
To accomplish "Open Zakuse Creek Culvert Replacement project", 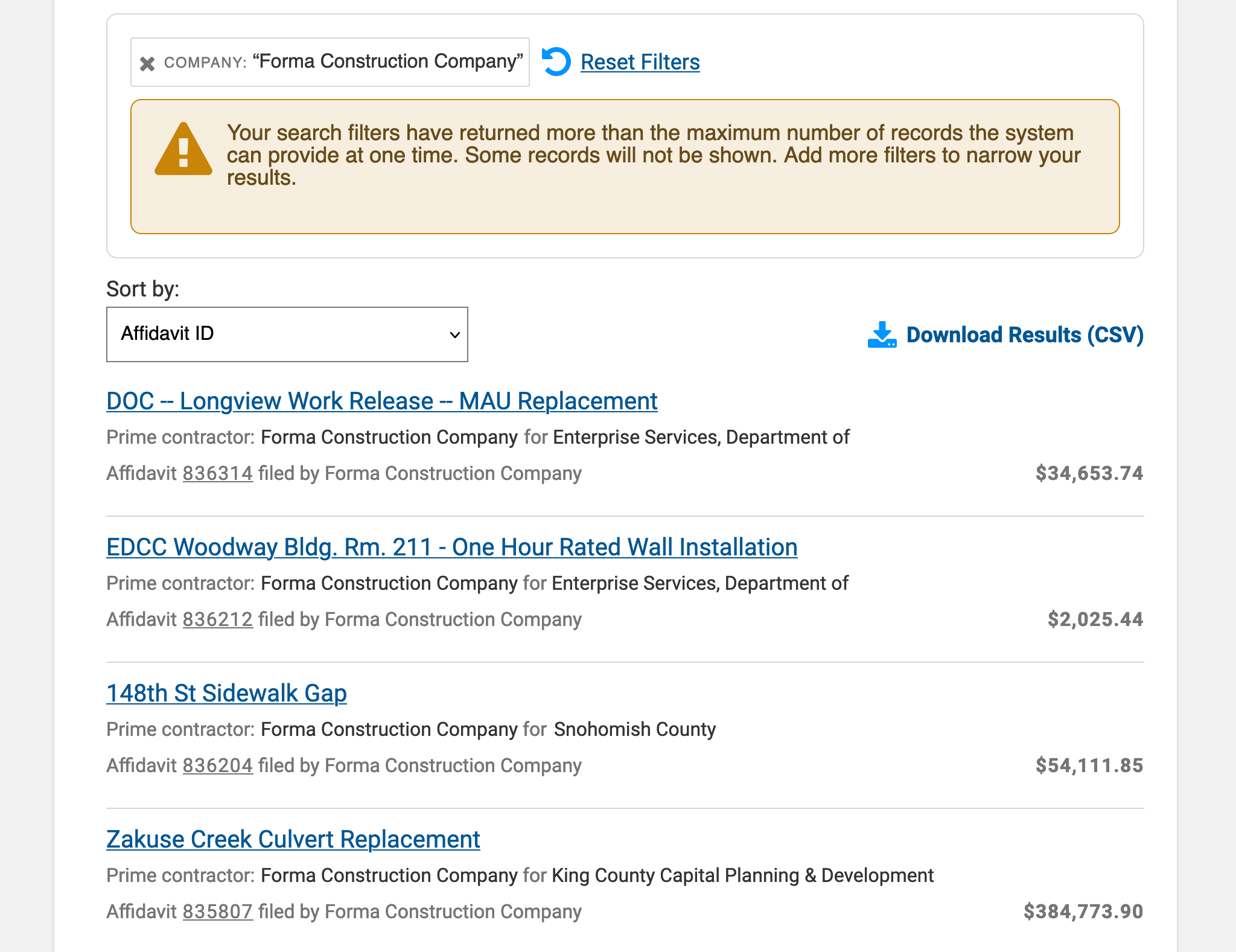I will (x=293, y=840).
